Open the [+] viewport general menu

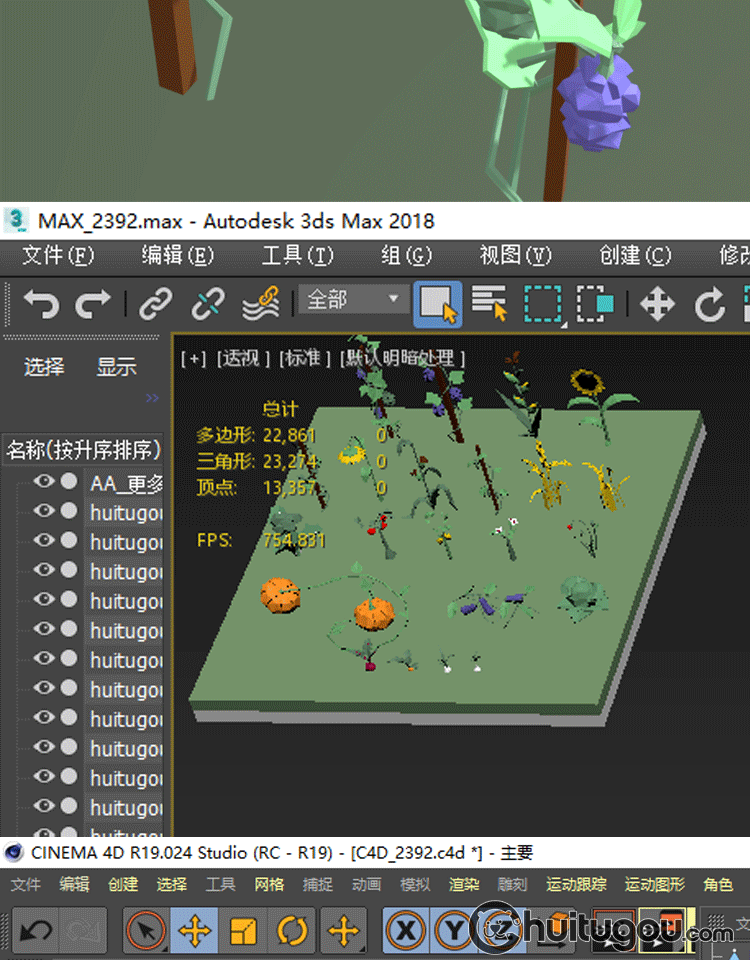click(x=193, y=358)
